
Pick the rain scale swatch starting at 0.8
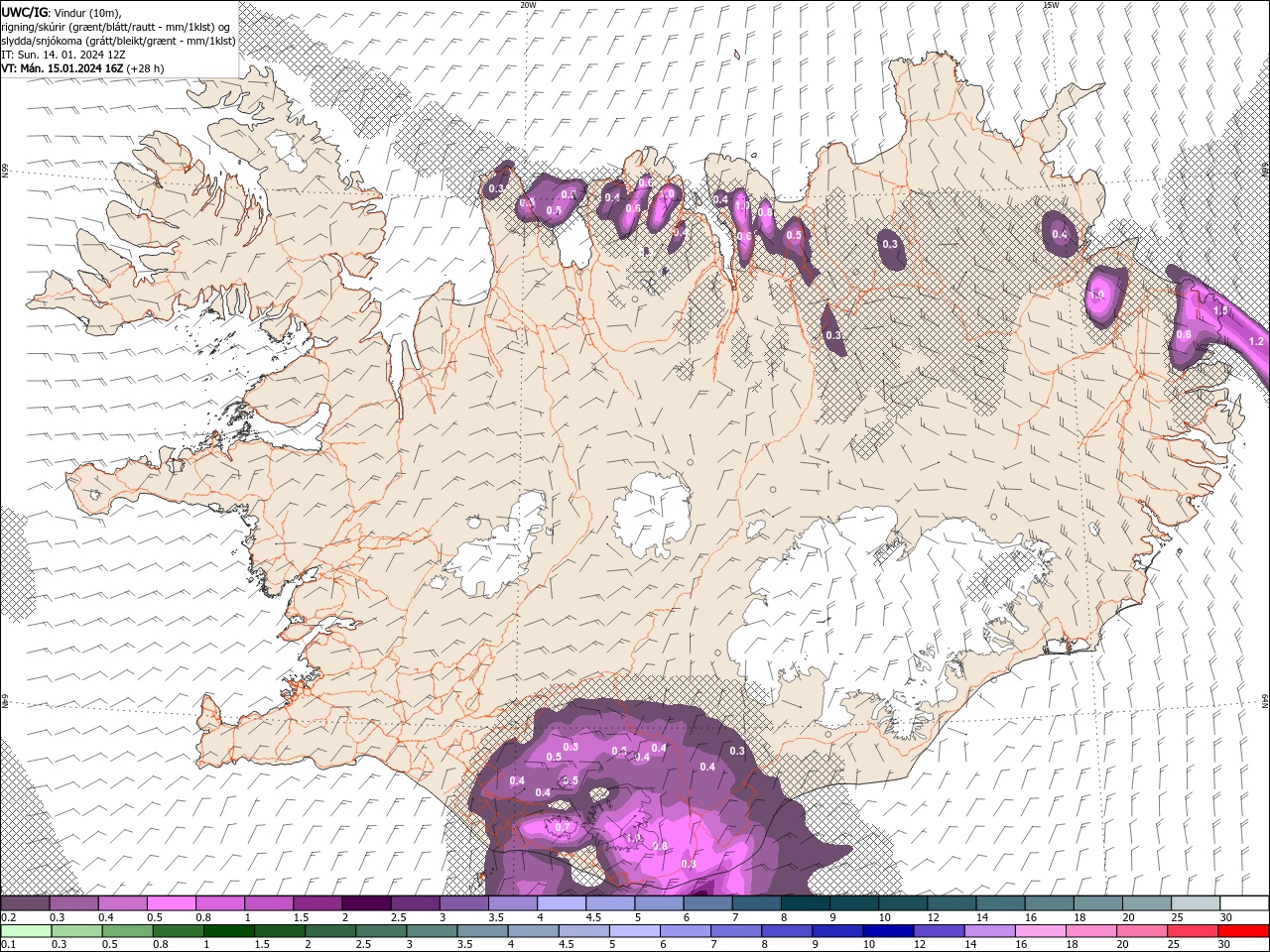pyautogui.click(x=178, y=931)
